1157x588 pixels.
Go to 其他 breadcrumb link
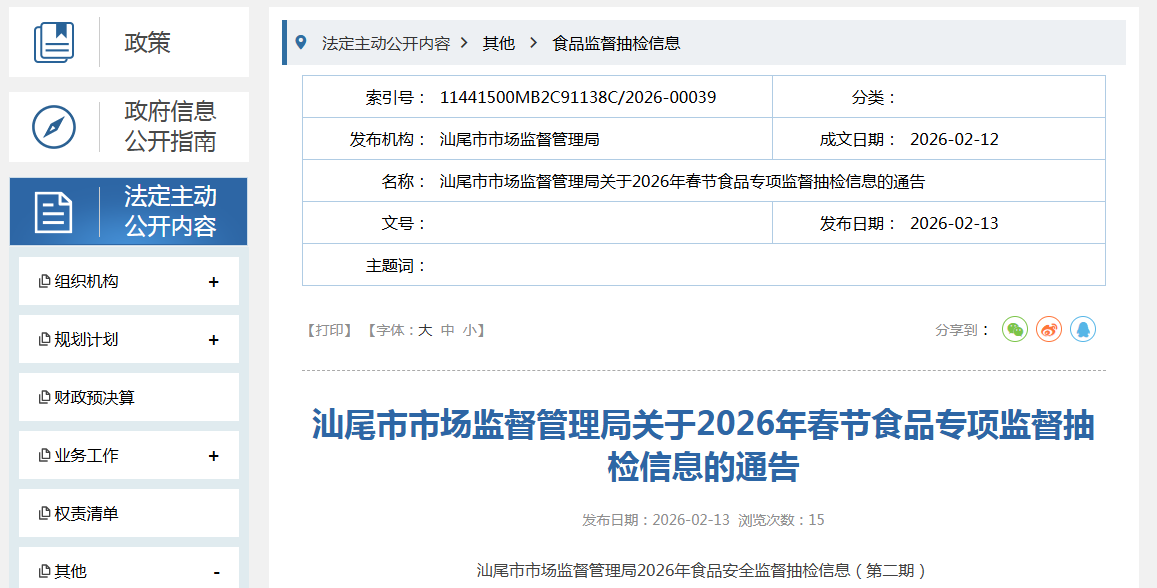(499, 44)
